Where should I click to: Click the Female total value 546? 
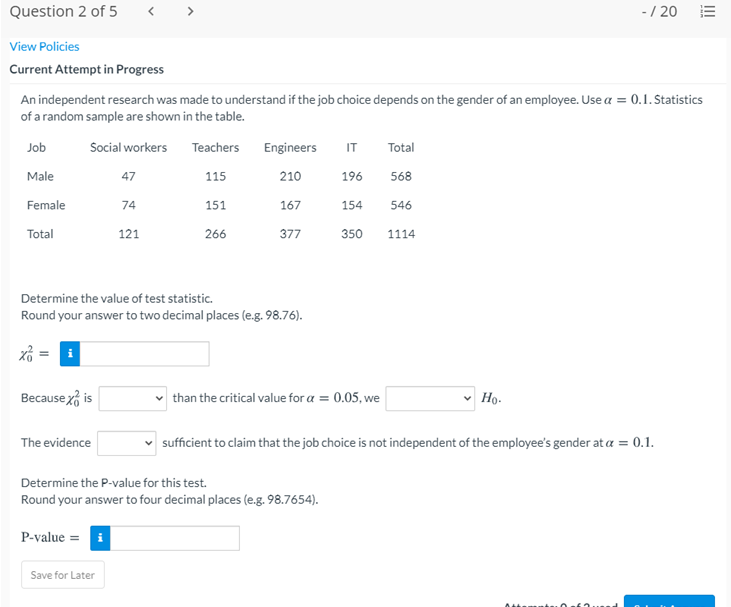click(x=401, y=205)
